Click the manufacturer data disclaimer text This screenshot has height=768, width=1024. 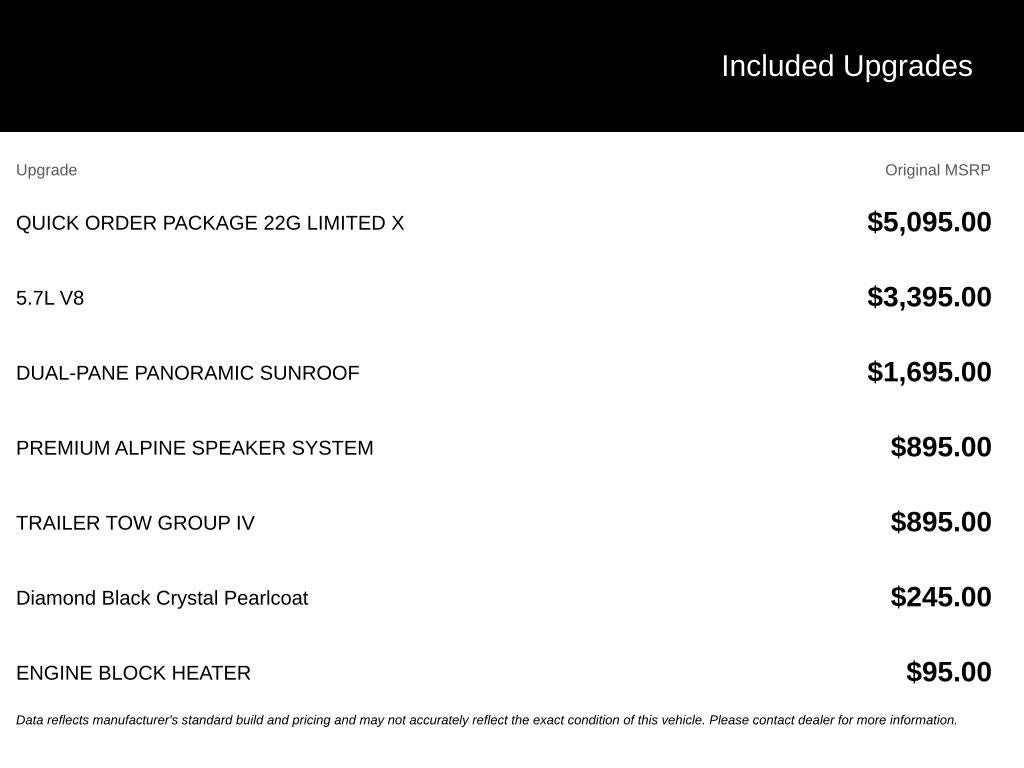coord(487,720)
